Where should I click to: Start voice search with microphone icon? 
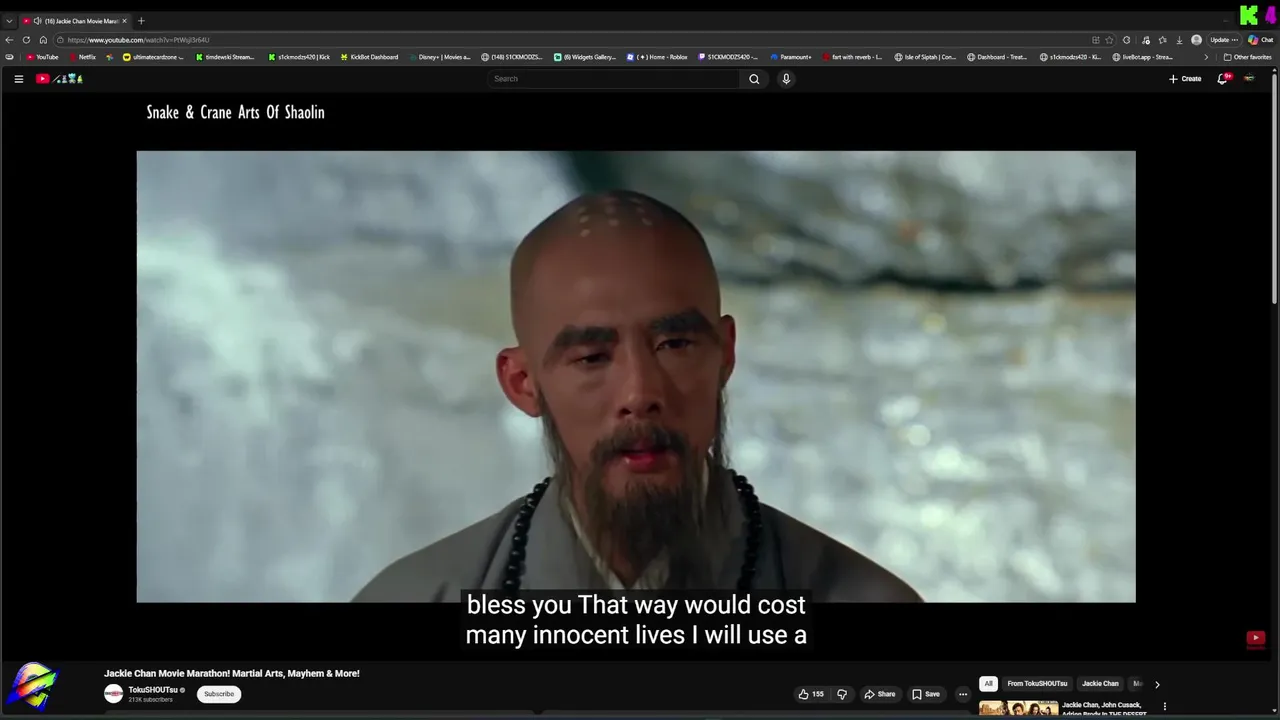786,79
